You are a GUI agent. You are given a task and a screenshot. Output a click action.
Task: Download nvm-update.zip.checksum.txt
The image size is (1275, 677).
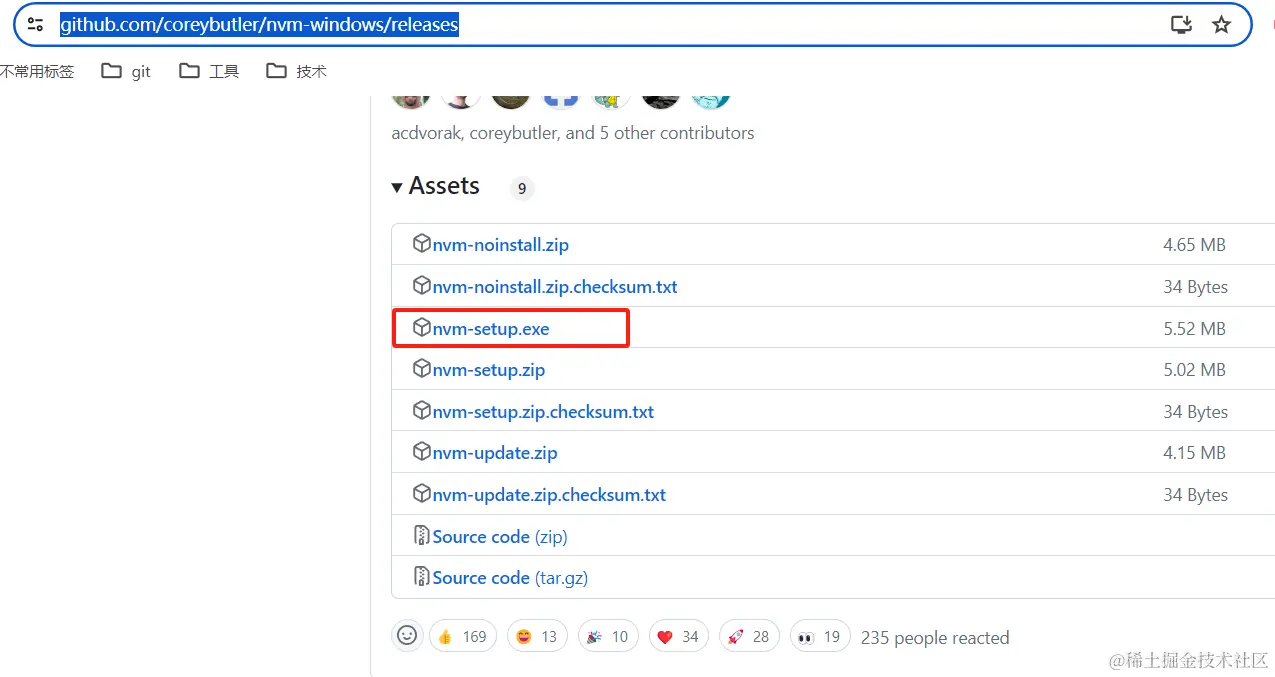tap(549, 495)
